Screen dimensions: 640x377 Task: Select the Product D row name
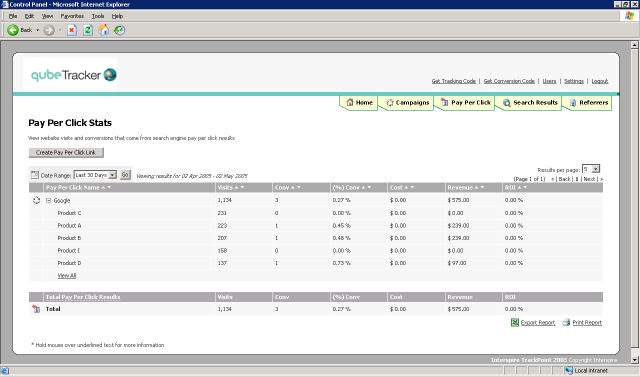(x=69, y=263)
